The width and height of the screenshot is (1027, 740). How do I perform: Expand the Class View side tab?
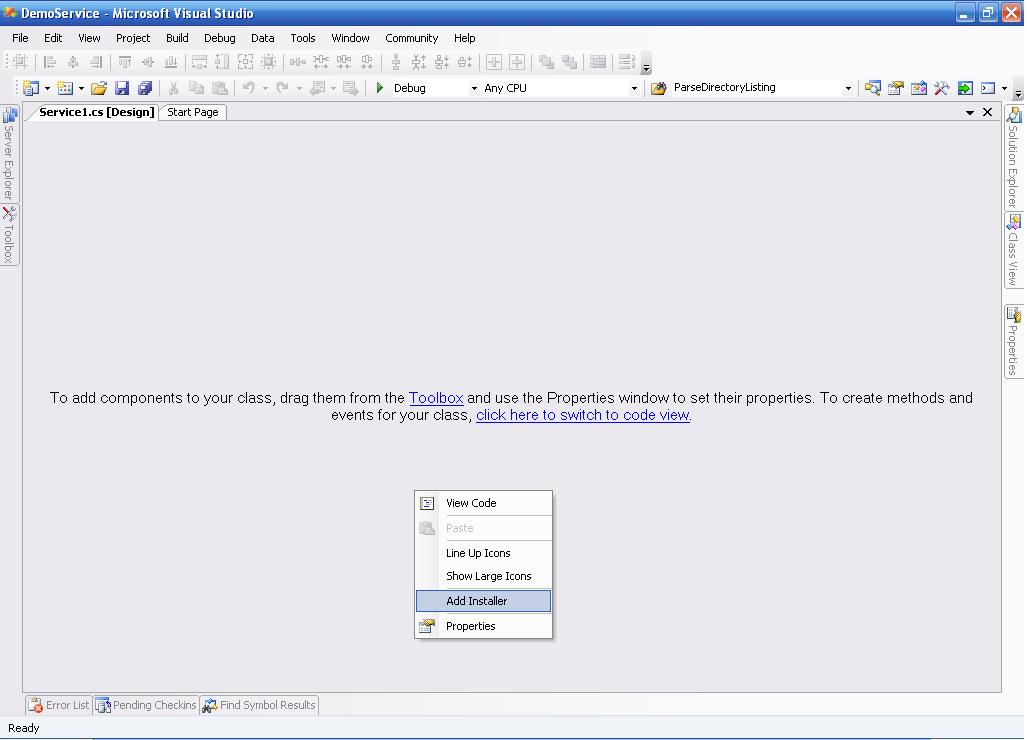pyautogui.click(x=1013, y=251)
